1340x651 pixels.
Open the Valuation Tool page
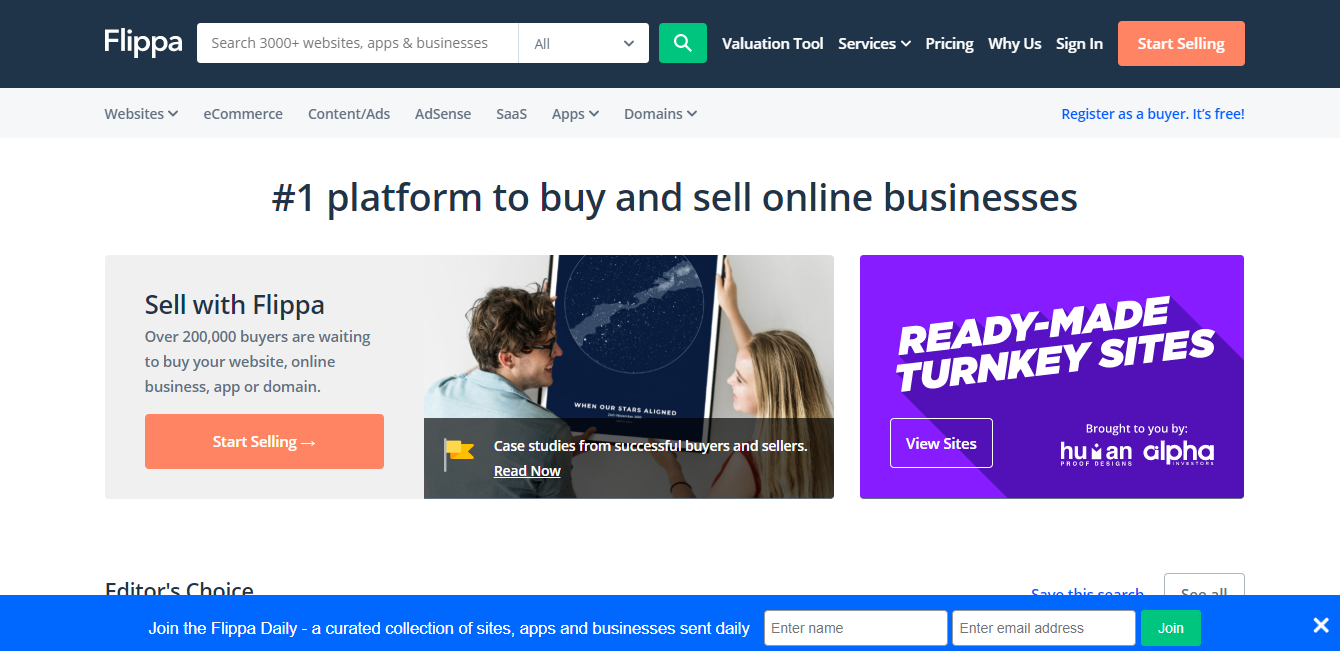773,43
